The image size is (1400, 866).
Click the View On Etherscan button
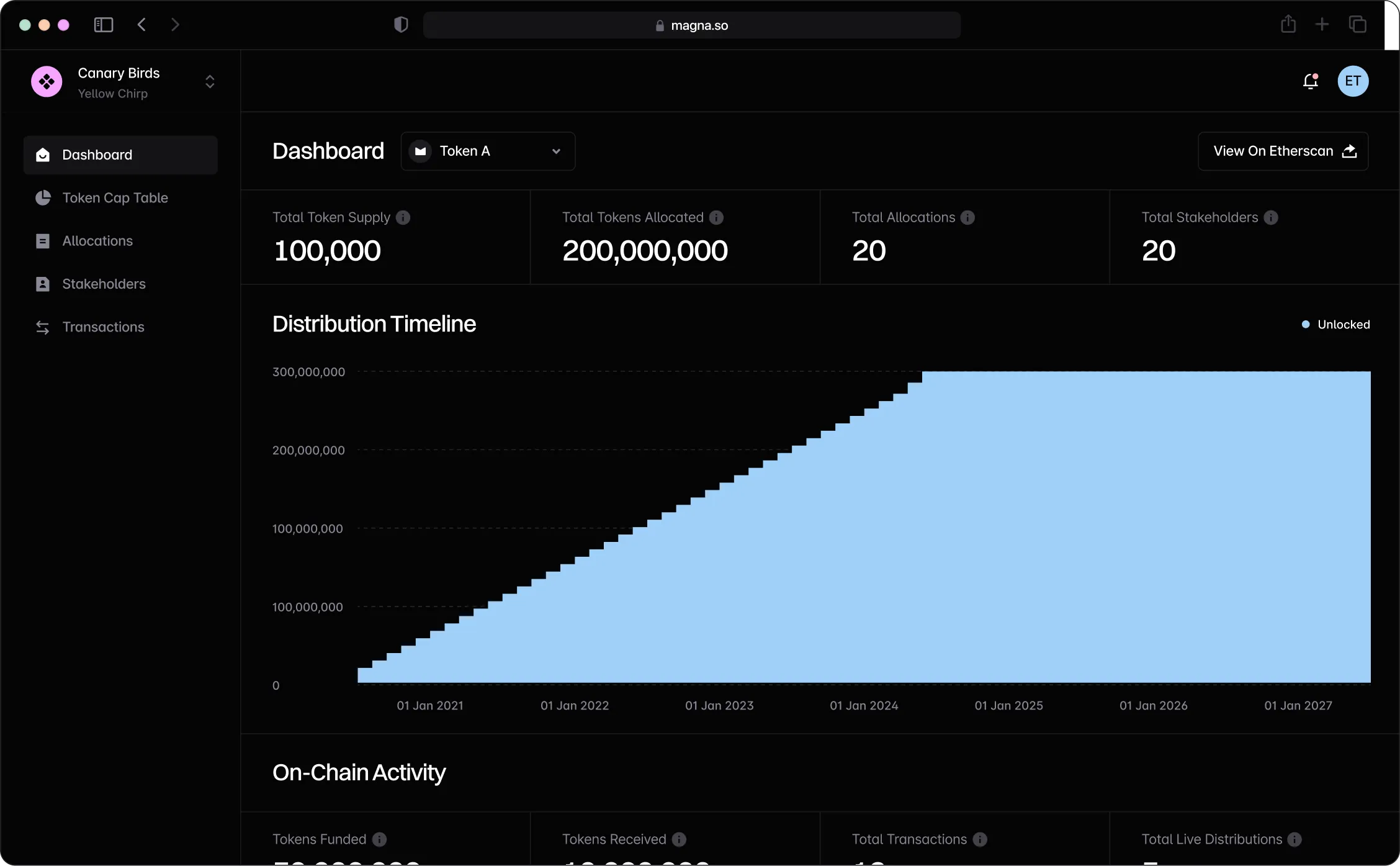(x=1283, y=151)
